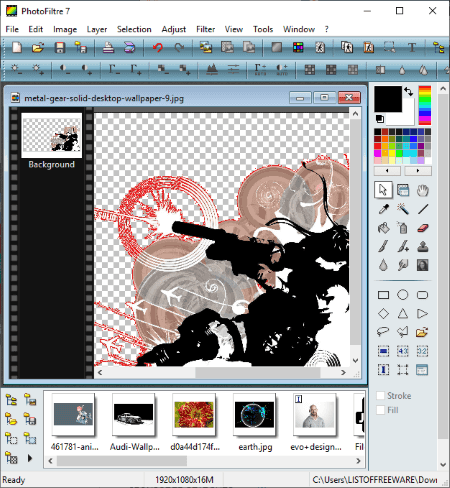450x488 pixels.
Task: Click the 1920x1080x16M status text
Action: 184,480
